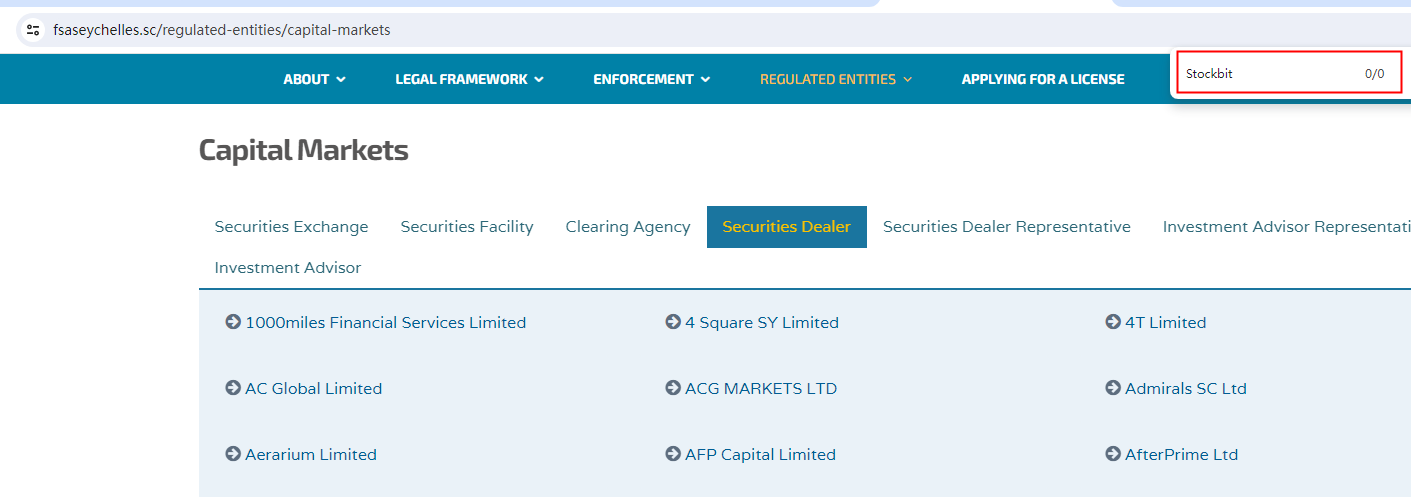Switch to the Securities Exchange tab

[291, 227]
